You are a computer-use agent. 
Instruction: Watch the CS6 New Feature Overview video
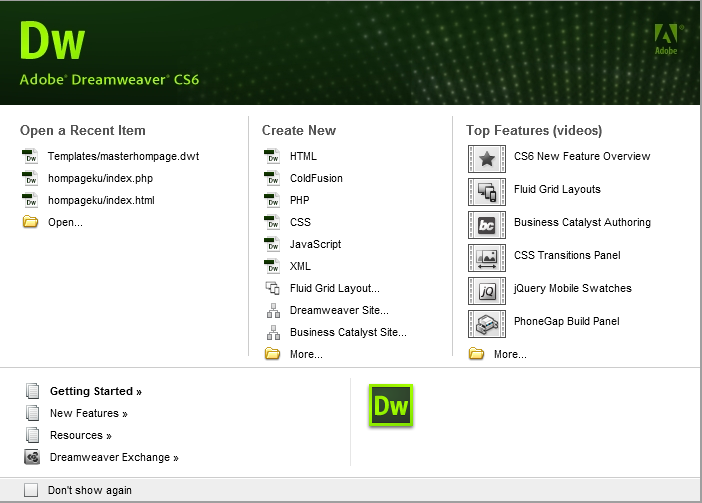pyautogui.click(x=582, y=156)
